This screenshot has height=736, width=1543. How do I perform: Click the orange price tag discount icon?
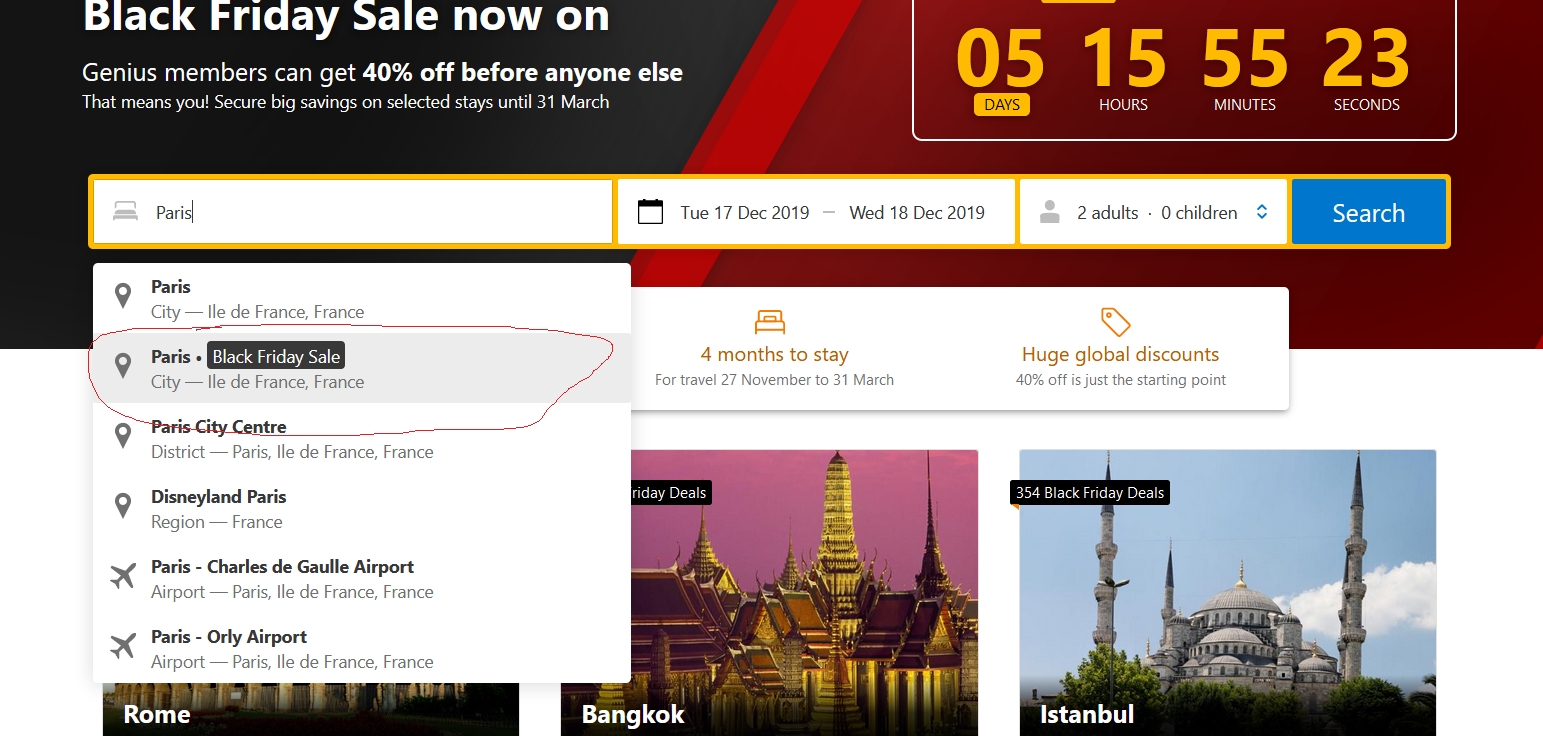[1116, 322]
